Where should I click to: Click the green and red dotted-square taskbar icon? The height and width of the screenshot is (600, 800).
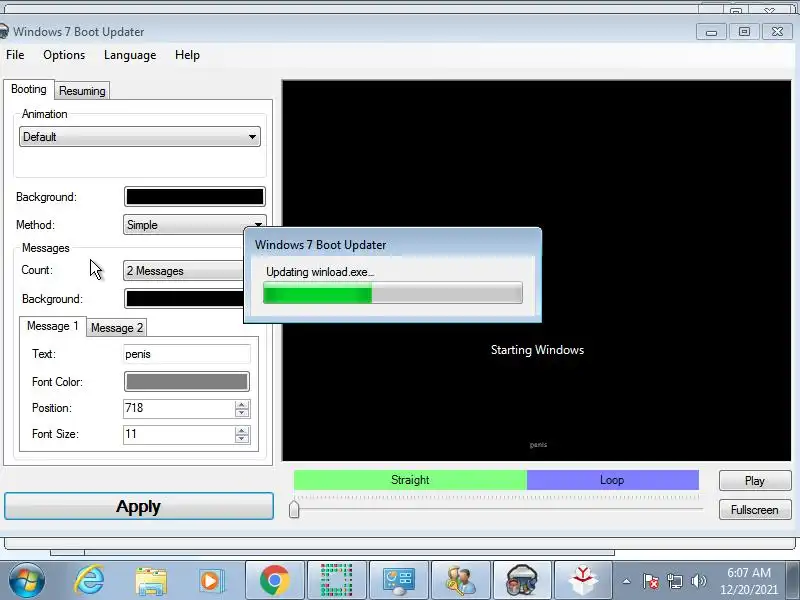click(336, 581)
